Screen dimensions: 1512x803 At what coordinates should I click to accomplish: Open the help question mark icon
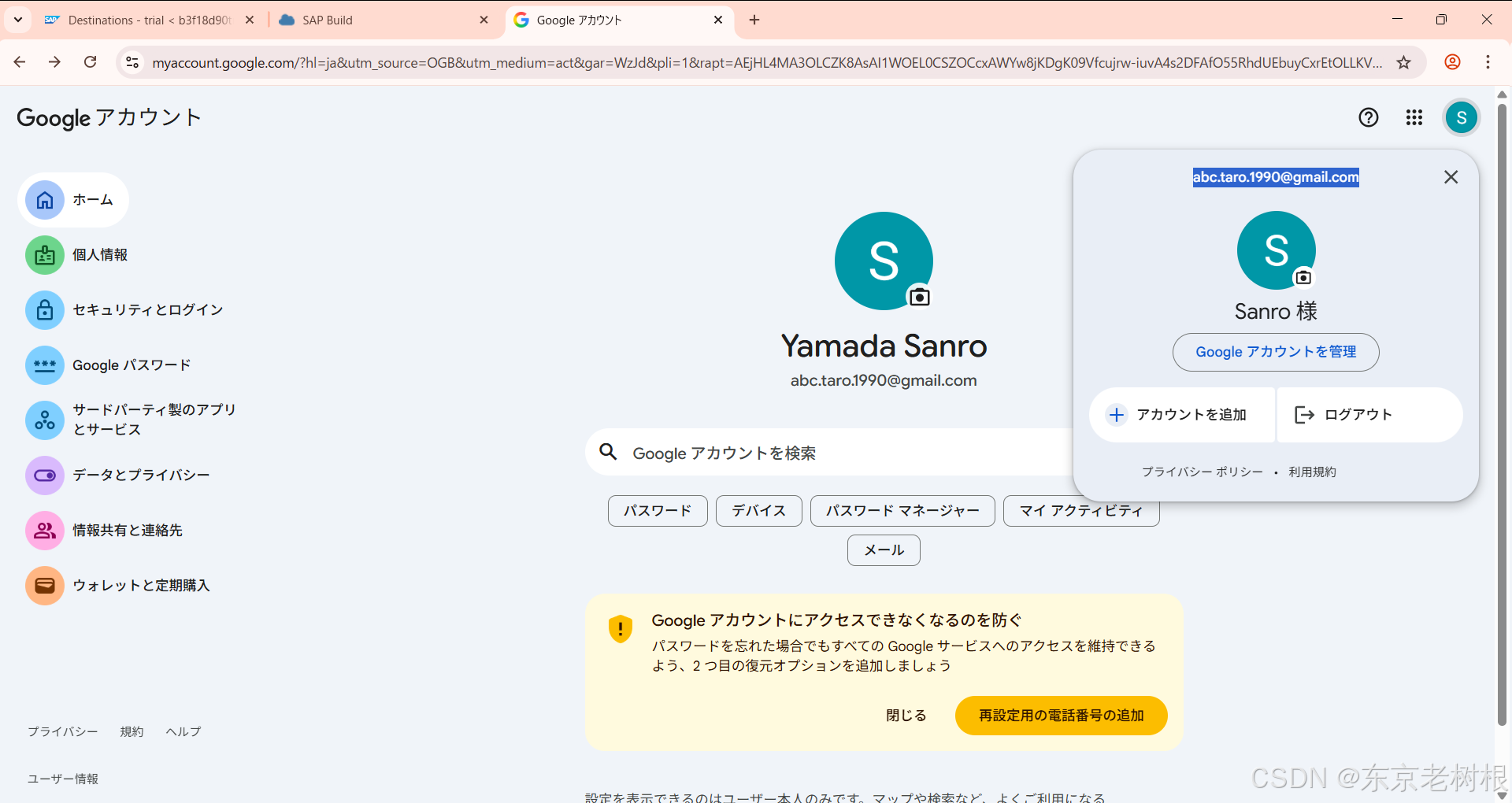[x=1369, y=117]
